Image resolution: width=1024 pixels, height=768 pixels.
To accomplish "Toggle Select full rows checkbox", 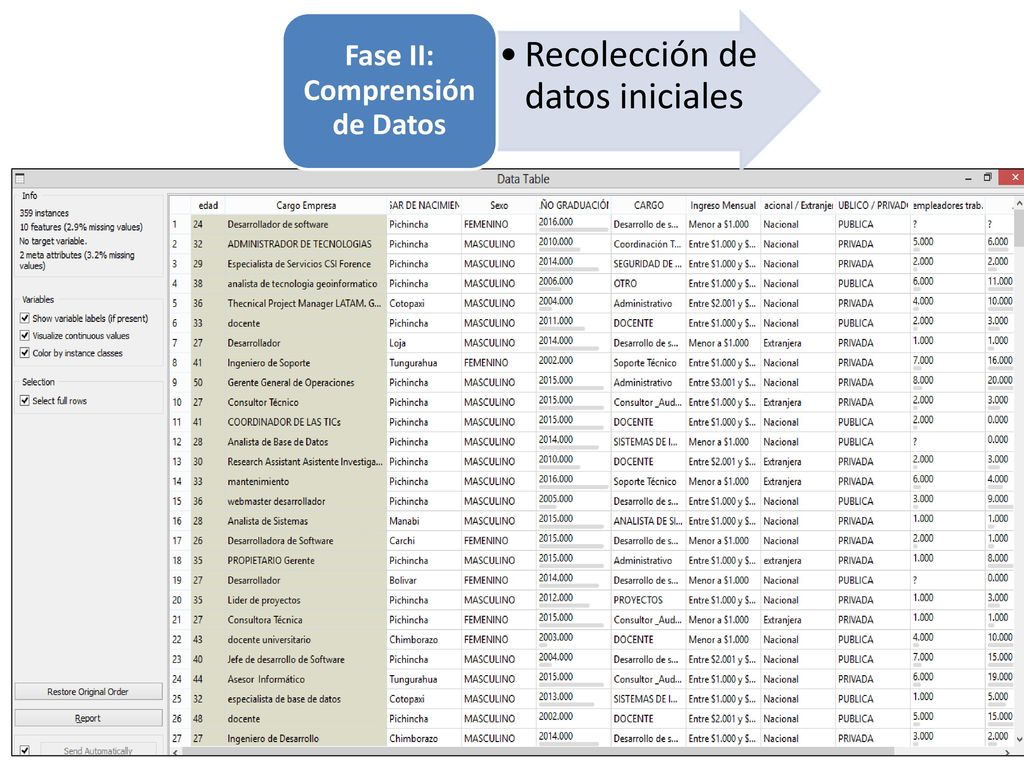I will [25, 400].
